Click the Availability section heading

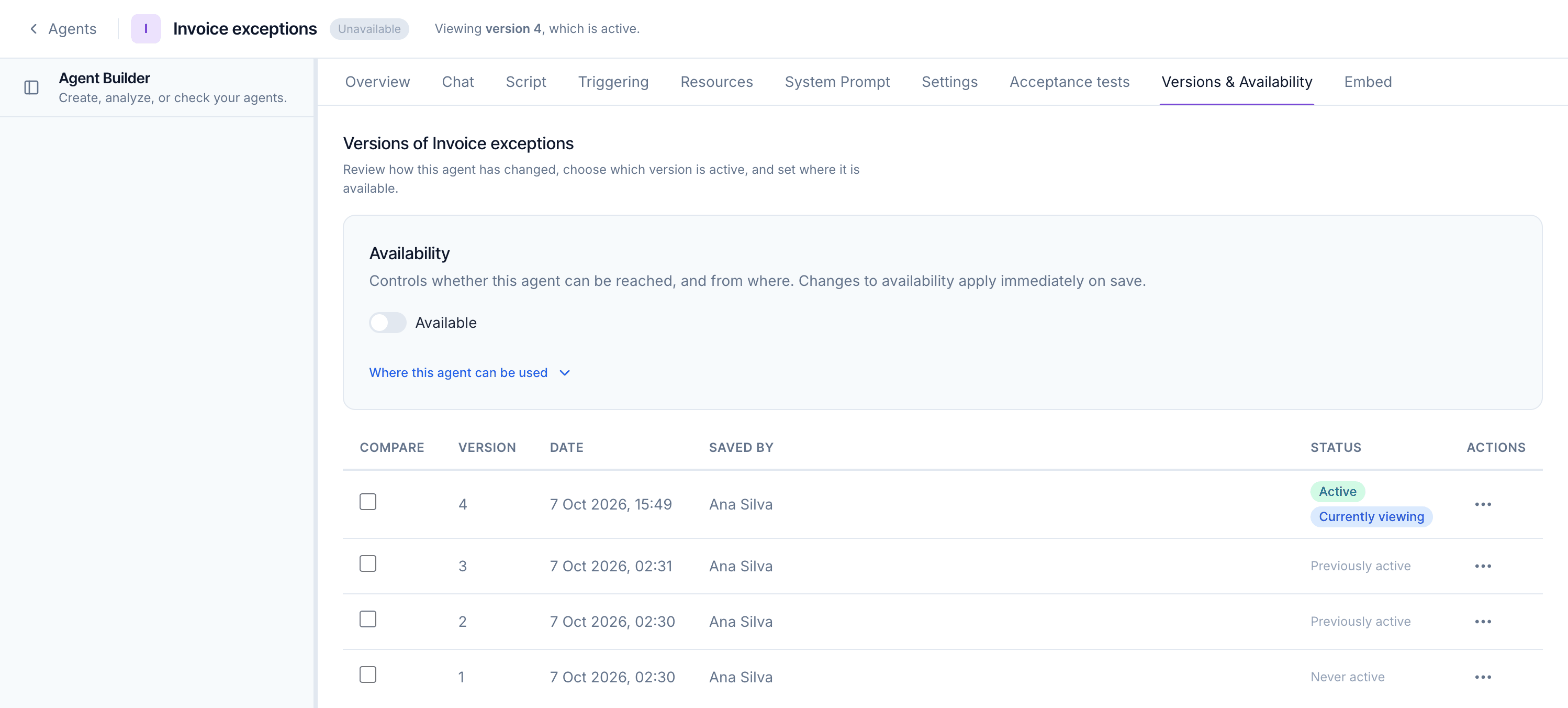coord(410,254)
